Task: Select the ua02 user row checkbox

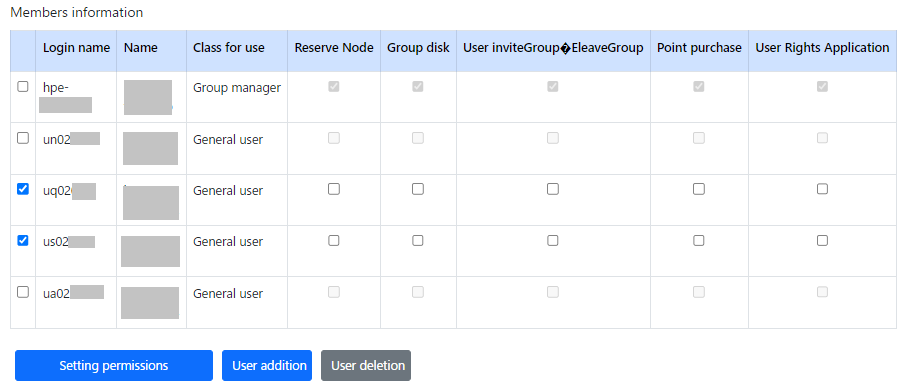Action: tap(23, 292)
